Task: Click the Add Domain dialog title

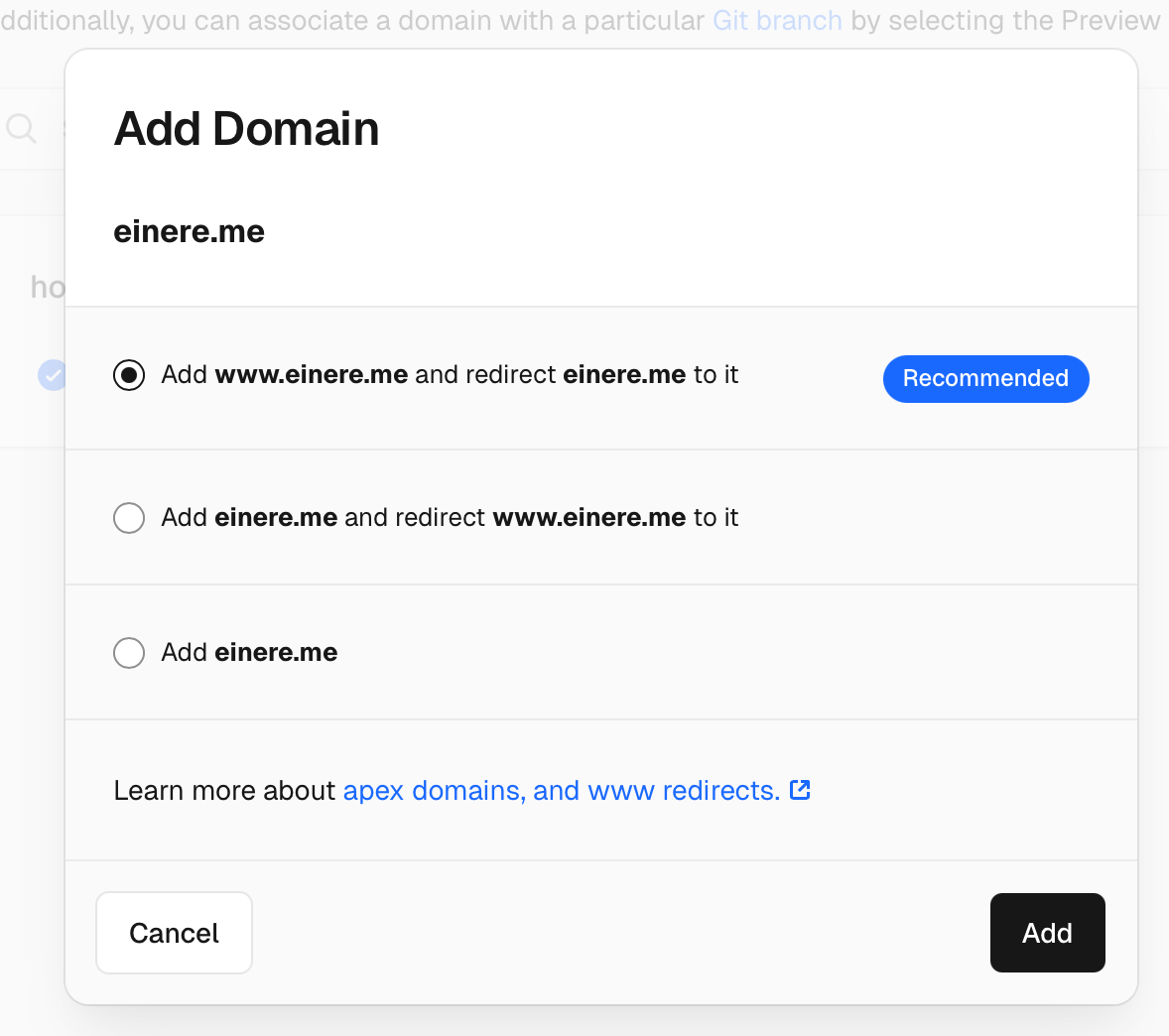Action: [246, 129]
